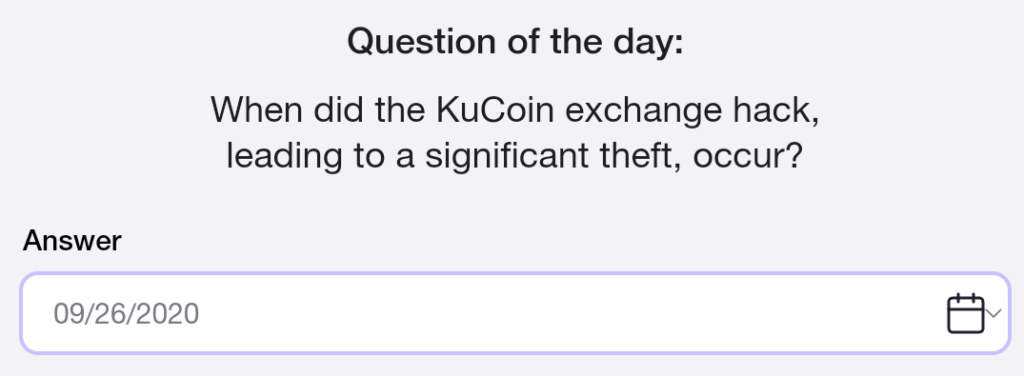Image resolution: width=1024 pixels, height=376 pixels.
Task: Click the word When starting the question
Action: [x=257, y=109]
